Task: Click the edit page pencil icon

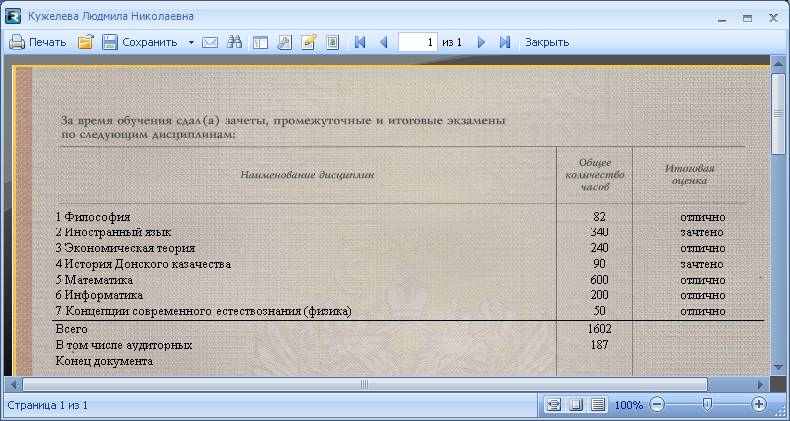Action: coord(308,43)
